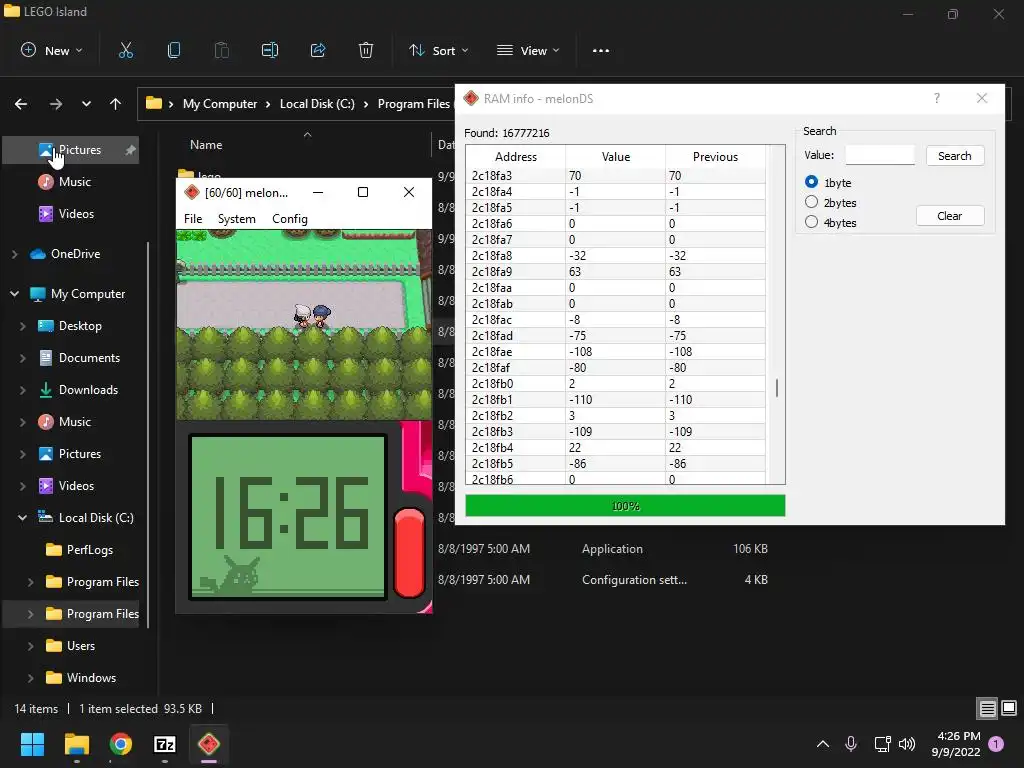This screenshot has width=1024, height=768.
Task: Click the microphone tray icon
Action: [851, 744]
